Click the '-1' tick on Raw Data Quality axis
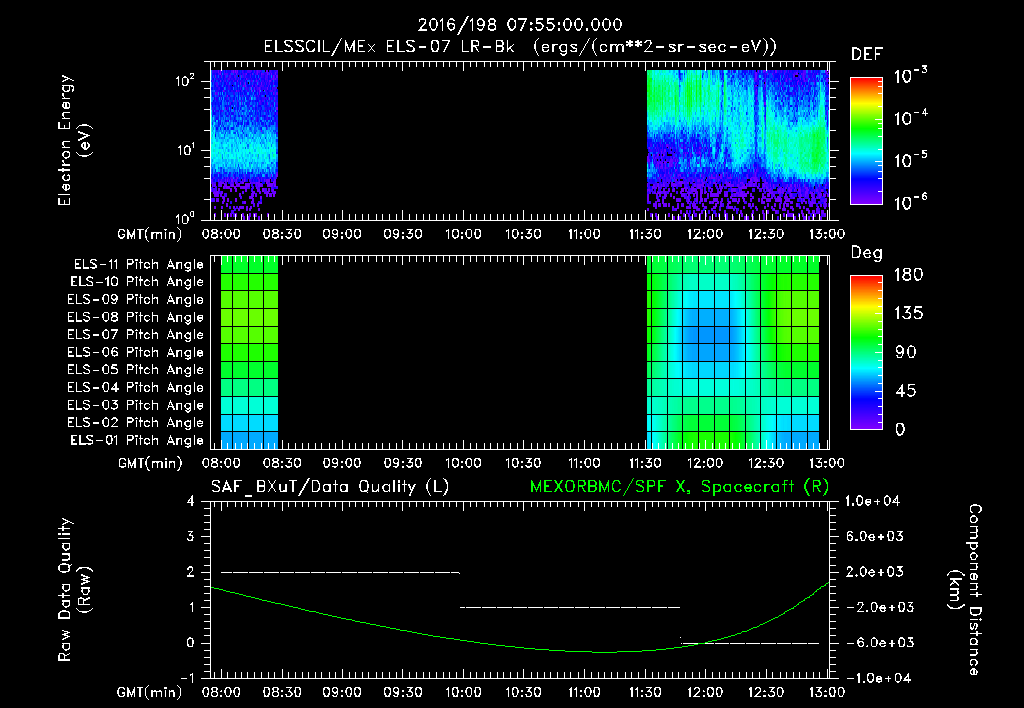This screenshot has width=1024, height=708. pyautogui.click(x=187, y=678)
